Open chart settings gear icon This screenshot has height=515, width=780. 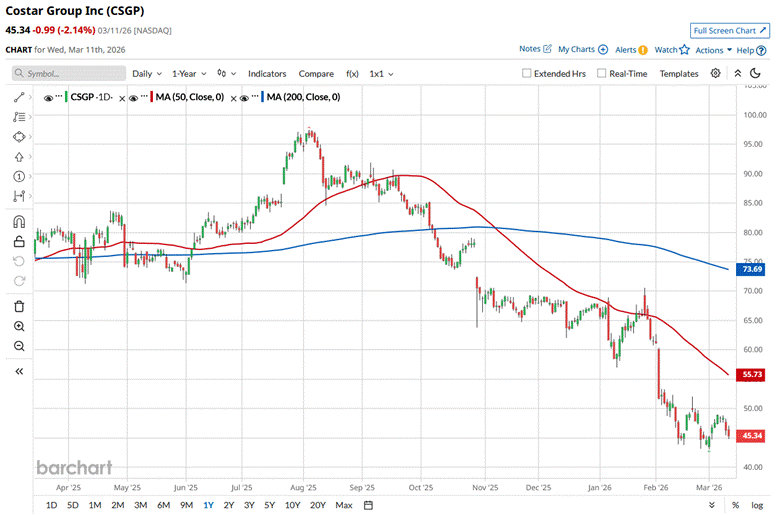point(716,74)
